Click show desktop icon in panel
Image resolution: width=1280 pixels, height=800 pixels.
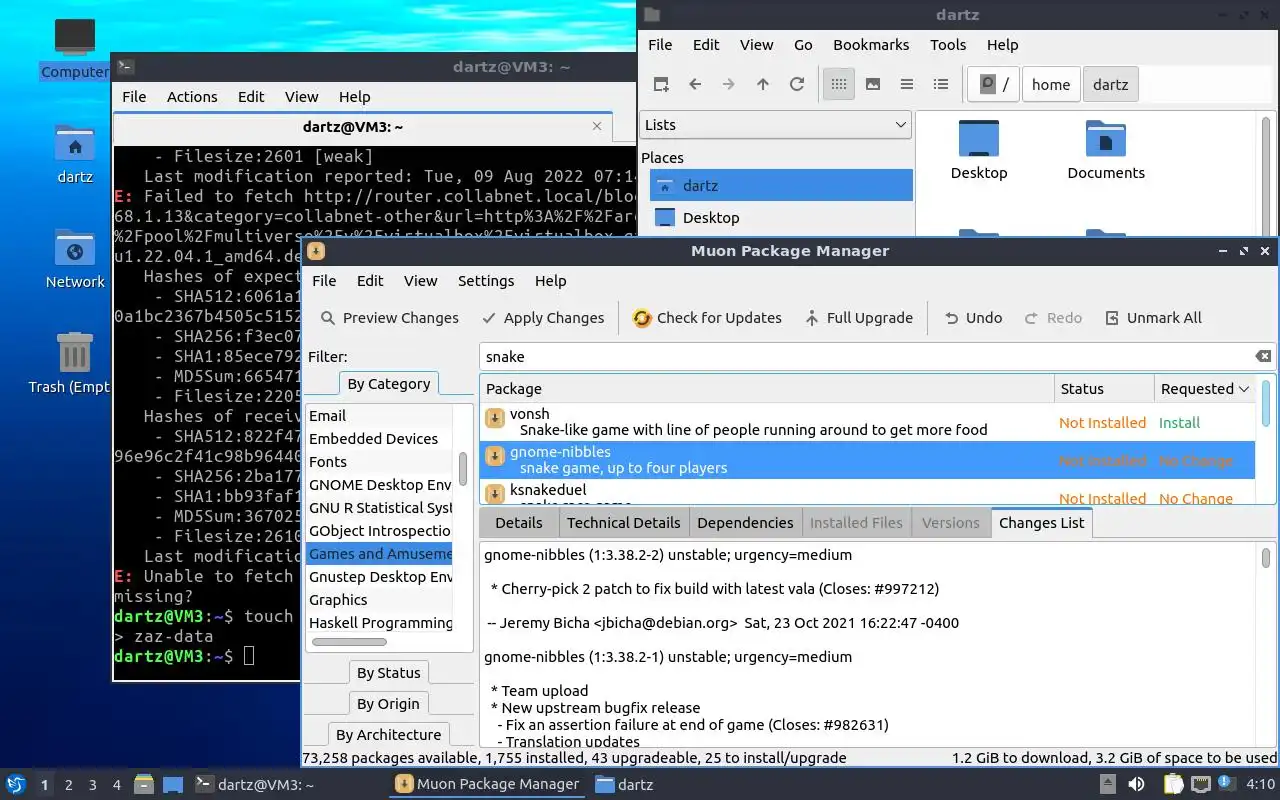point(173,785)
